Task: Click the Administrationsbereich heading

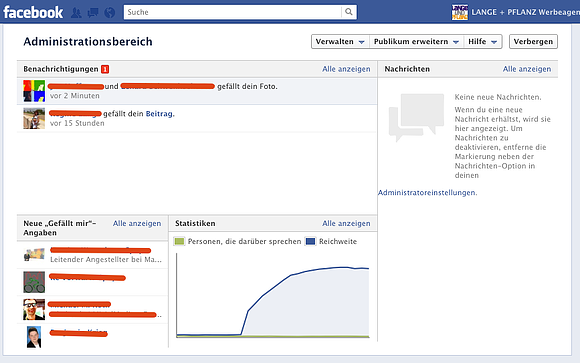Action: (88, 42)
